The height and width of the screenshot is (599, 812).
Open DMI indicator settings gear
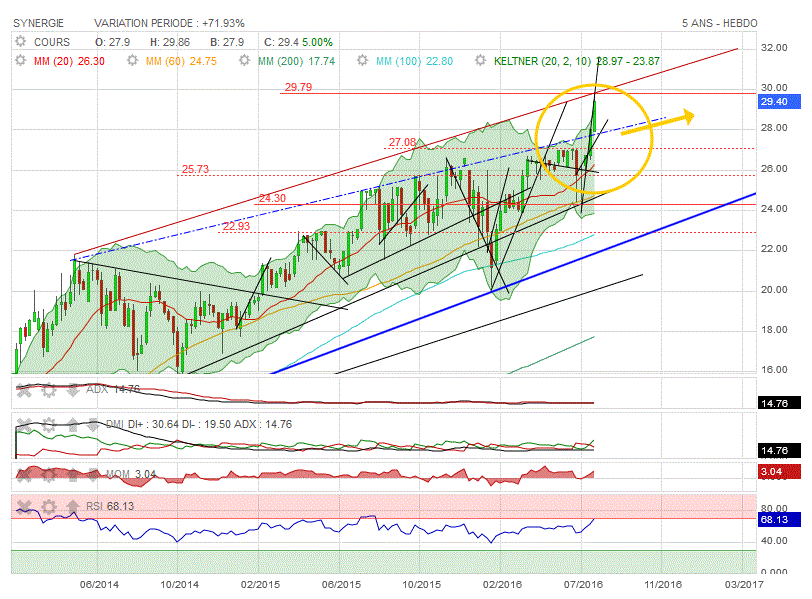coord(49,425)
